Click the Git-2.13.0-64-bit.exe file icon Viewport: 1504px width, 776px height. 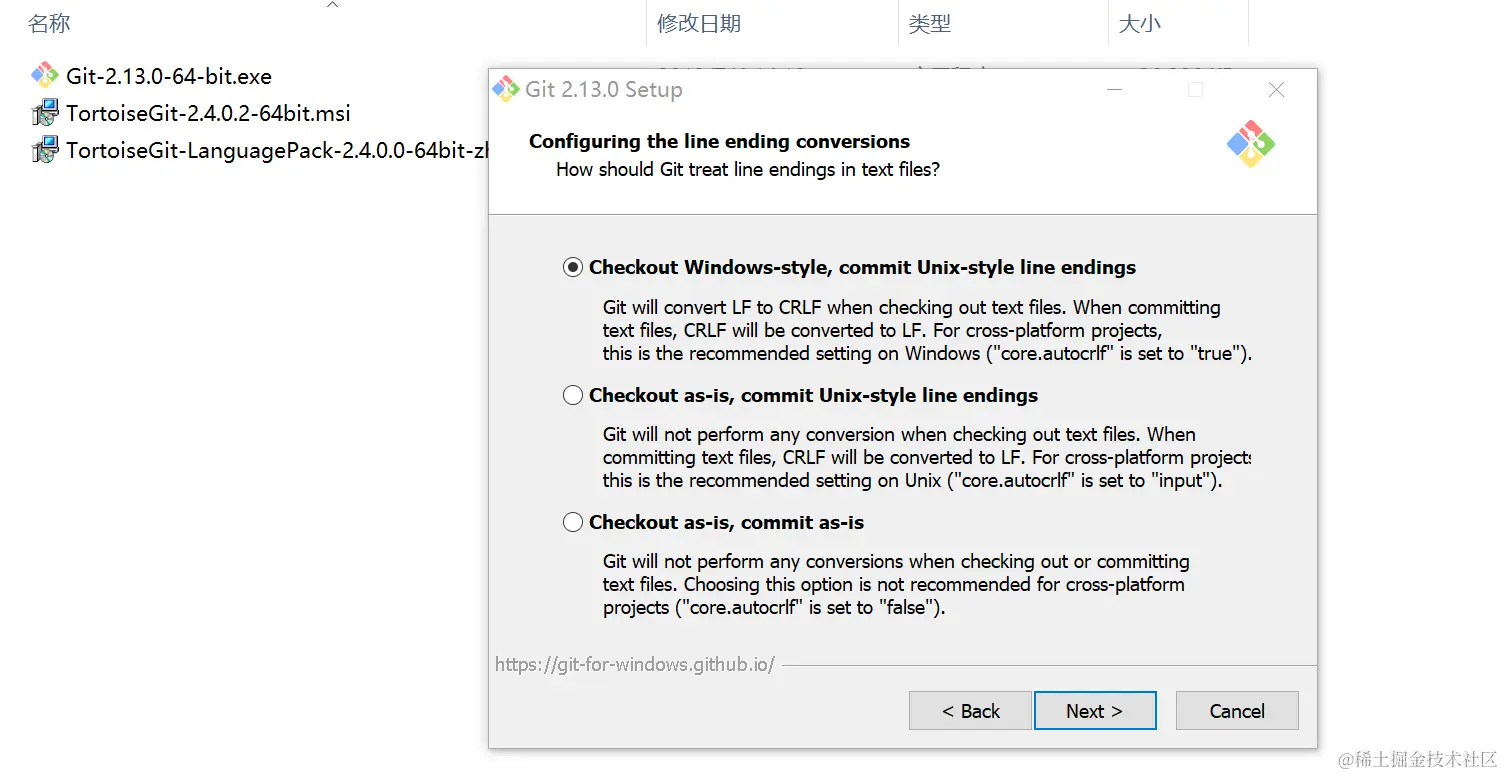click(x=44, y=76)
